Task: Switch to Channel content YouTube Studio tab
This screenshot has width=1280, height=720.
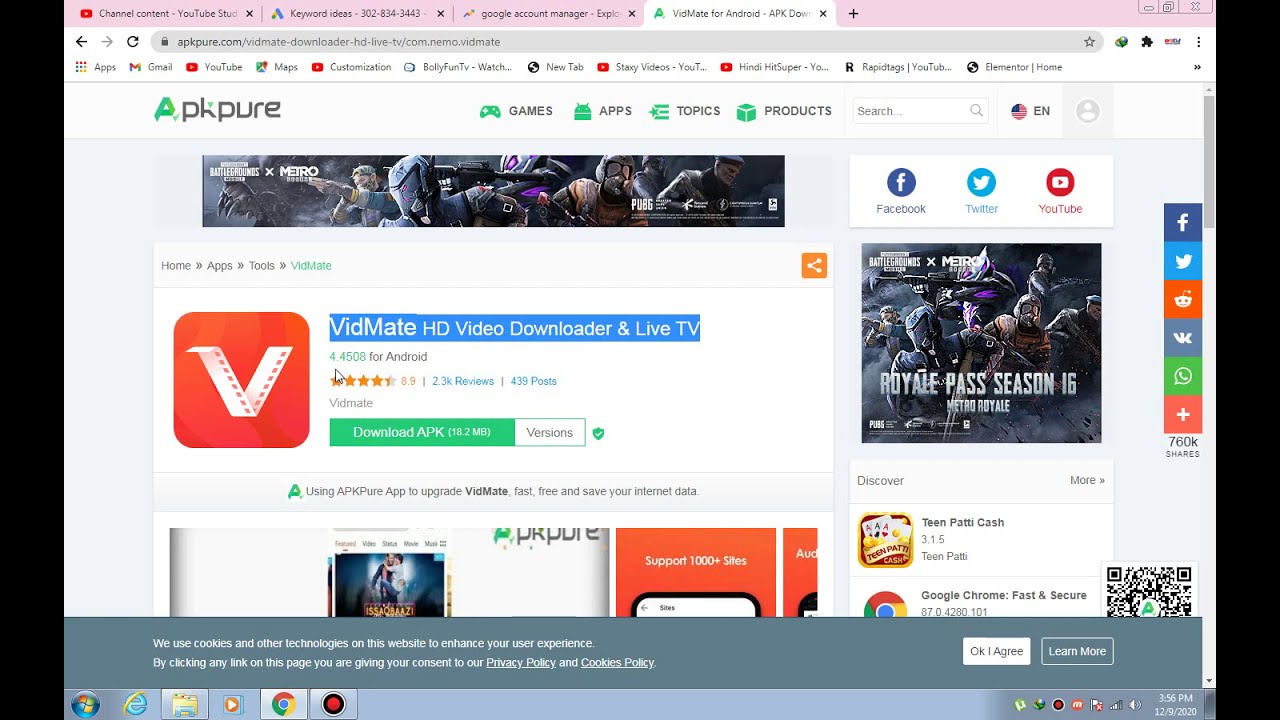Action: (x=165, y=14)
